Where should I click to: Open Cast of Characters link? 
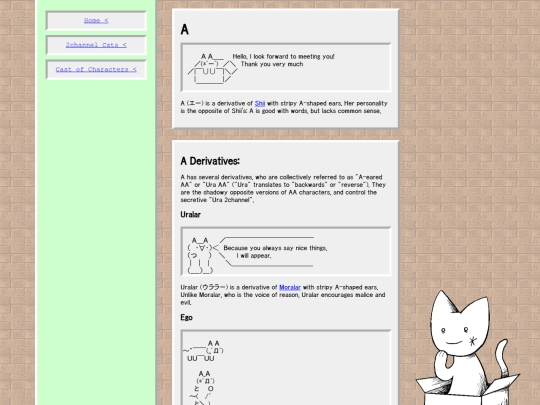point(96,70)
